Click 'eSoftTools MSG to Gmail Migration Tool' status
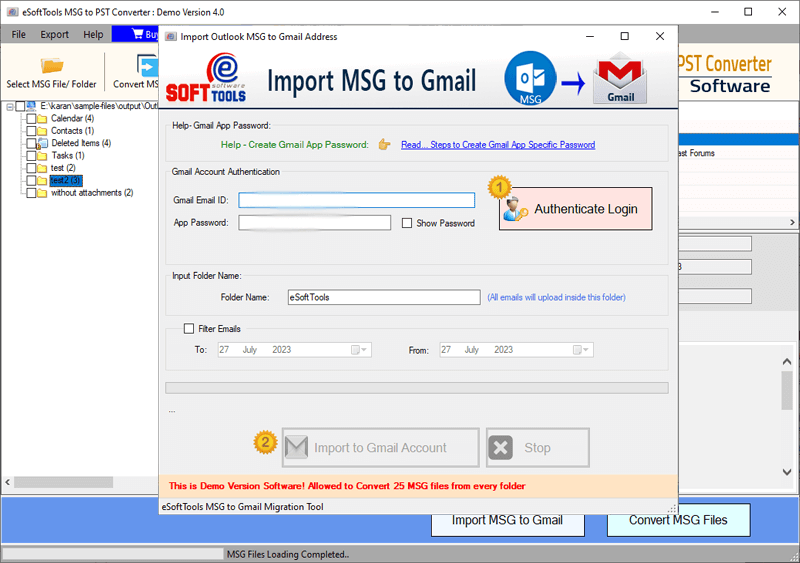Viewport: 800px width, 563px height. pos(242,507)
